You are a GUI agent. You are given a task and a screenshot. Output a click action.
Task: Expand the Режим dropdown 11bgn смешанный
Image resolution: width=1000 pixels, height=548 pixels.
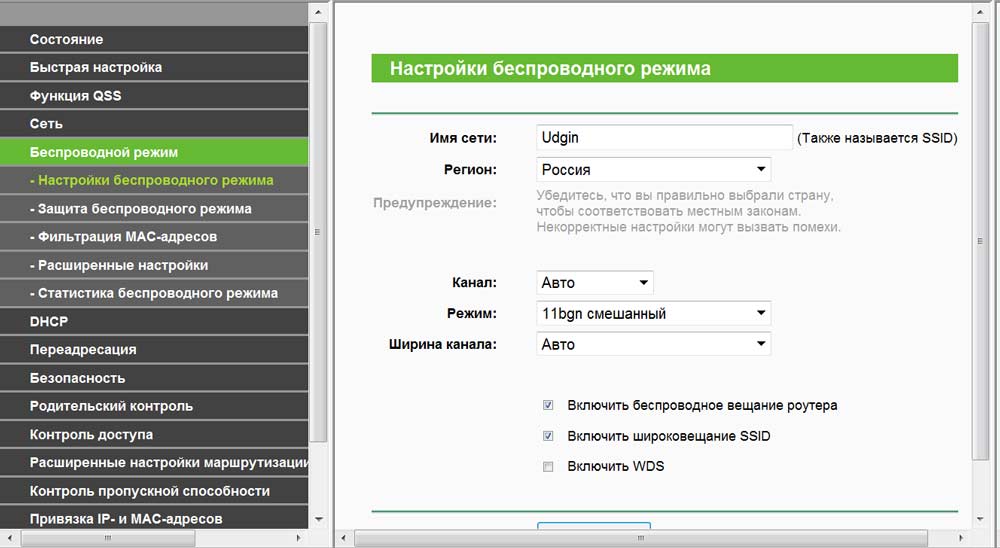pyautogui.click(x=653, y=314)
